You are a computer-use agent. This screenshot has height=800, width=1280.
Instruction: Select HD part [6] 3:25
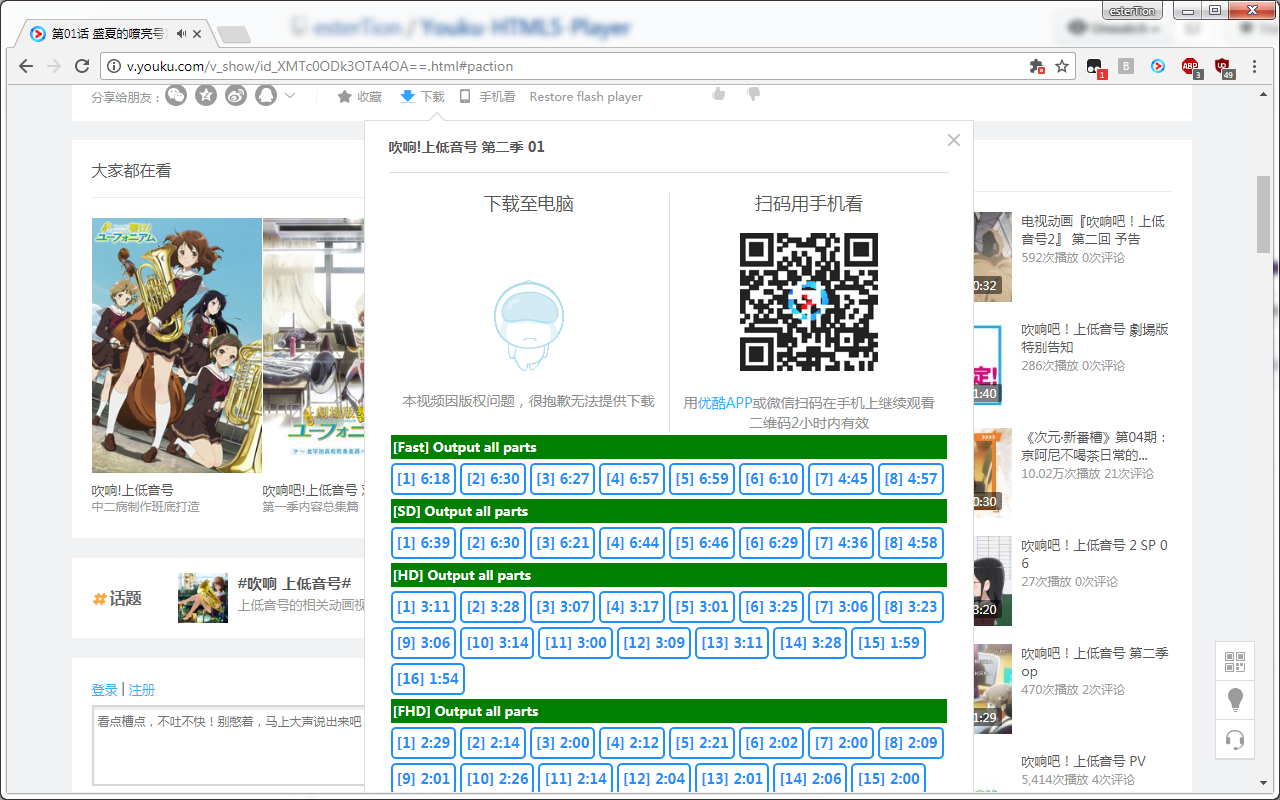[x=772, y=607]
